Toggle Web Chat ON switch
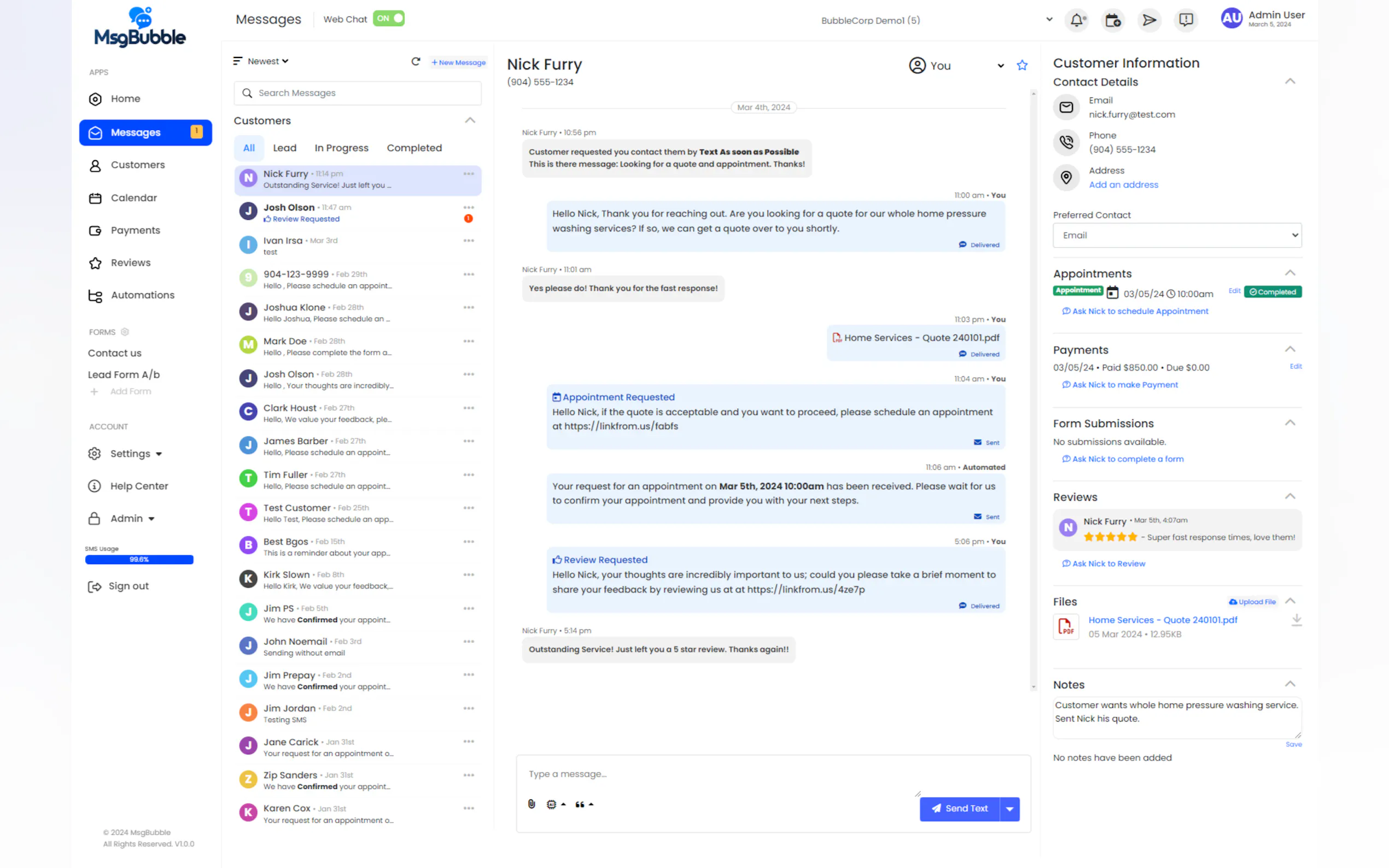This screenshot has width=1389, height=868. click(x=389, y=19)
